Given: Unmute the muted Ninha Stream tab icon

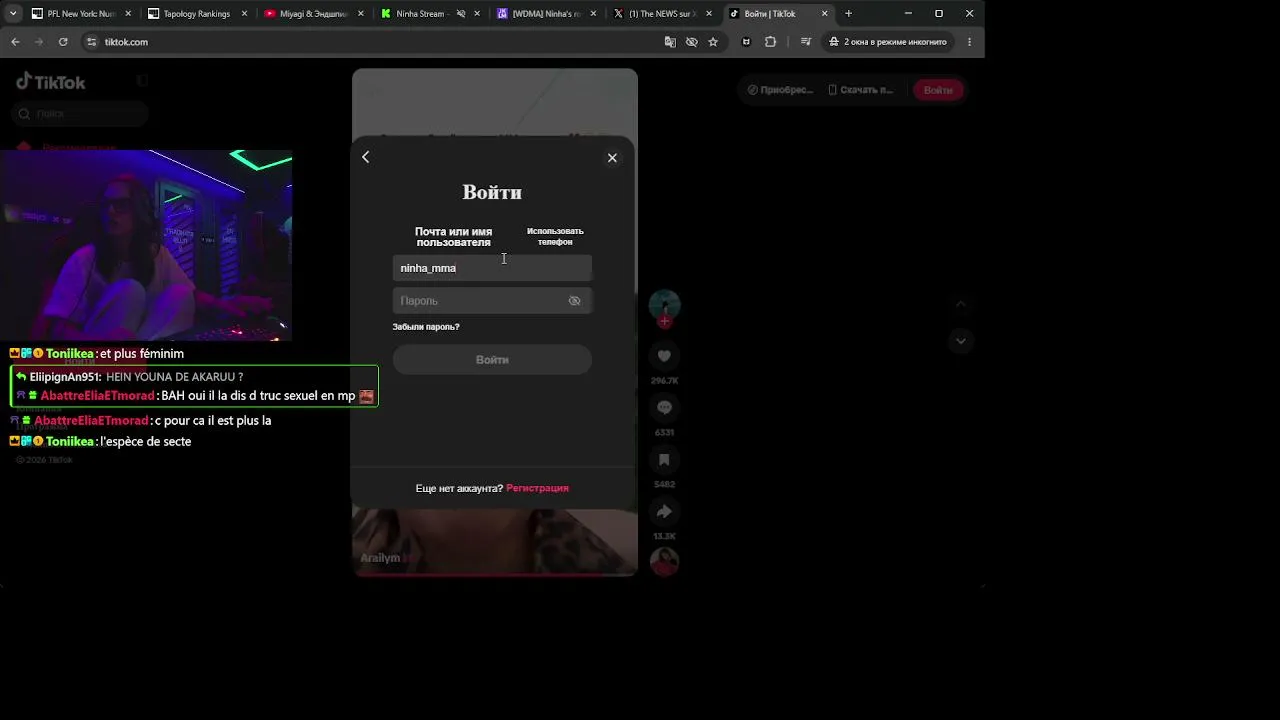Looking at the screenshot, I should [461, 14].
